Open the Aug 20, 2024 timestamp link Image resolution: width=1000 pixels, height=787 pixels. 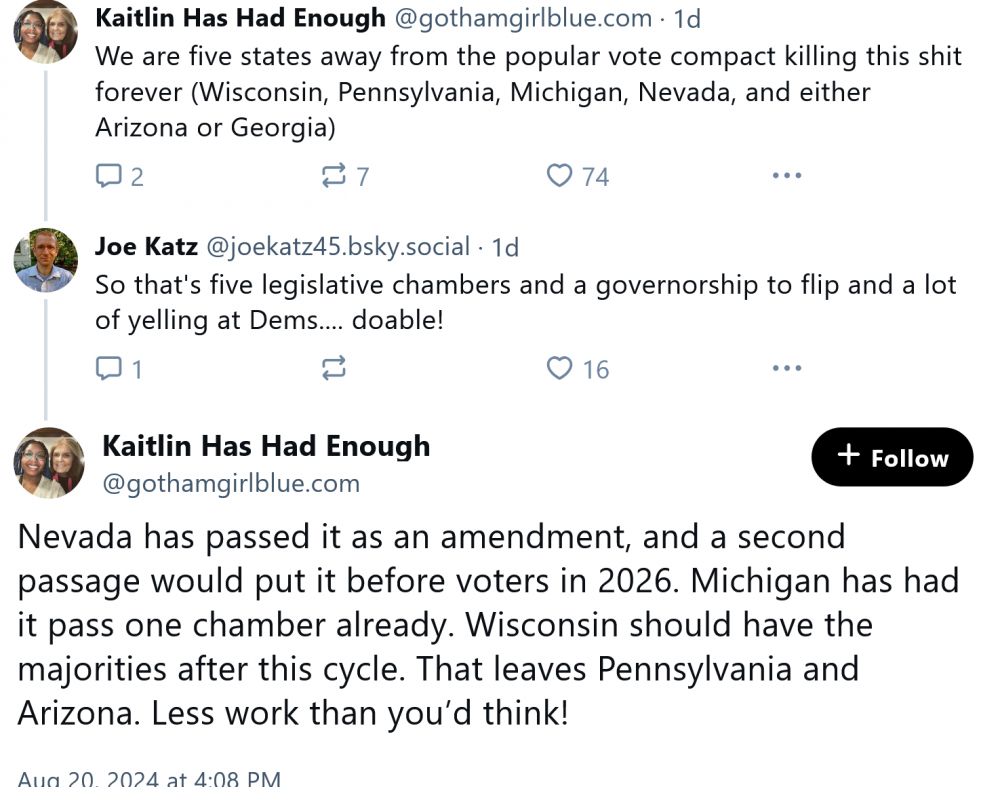tap(149, 778)
